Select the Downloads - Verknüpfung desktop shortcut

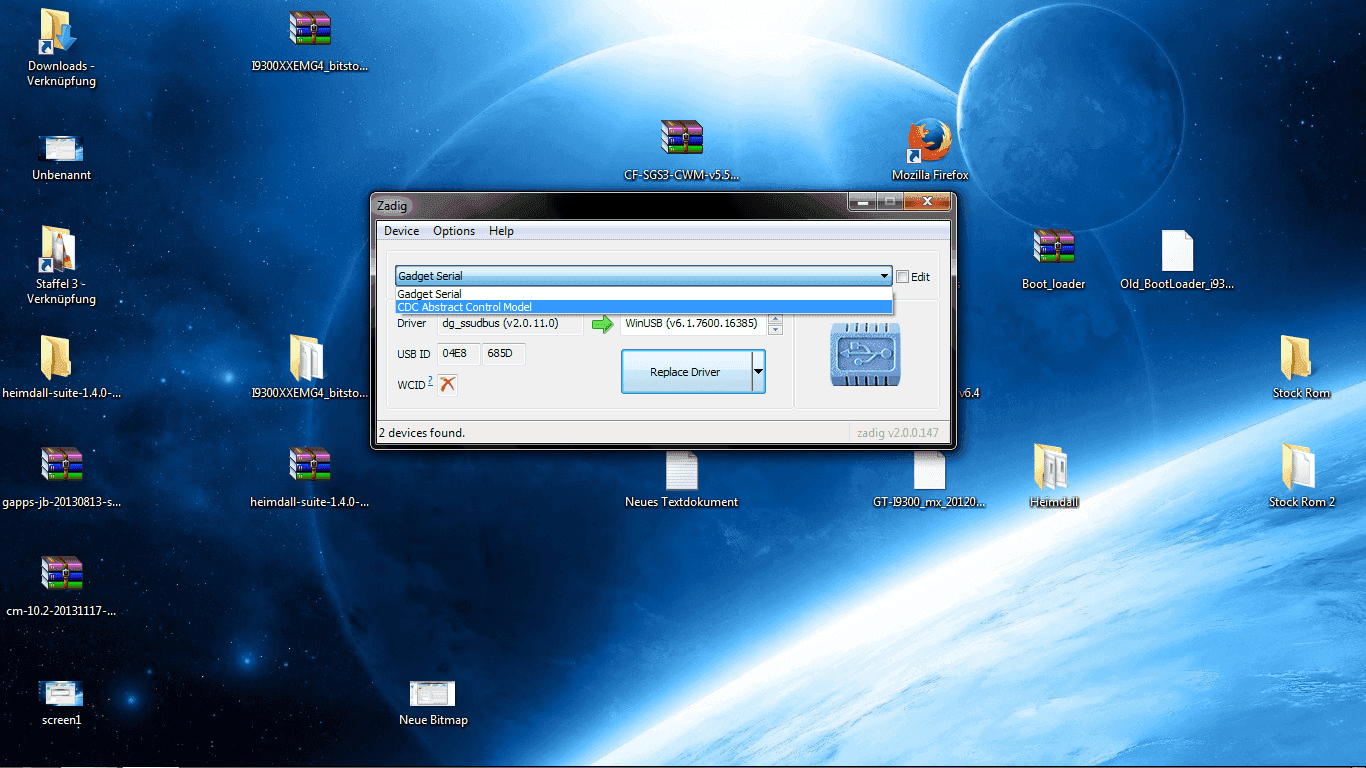[61, 49]
